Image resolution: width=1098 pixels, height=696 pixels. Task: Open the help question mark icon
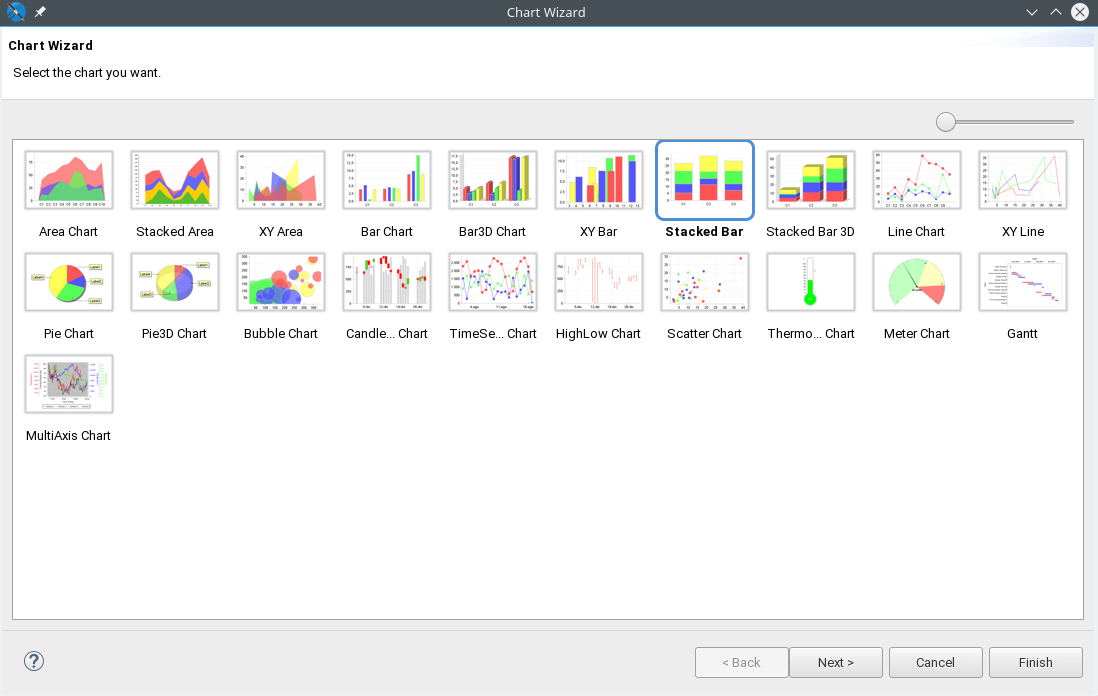pyautogui.click(x=34, y=661)
